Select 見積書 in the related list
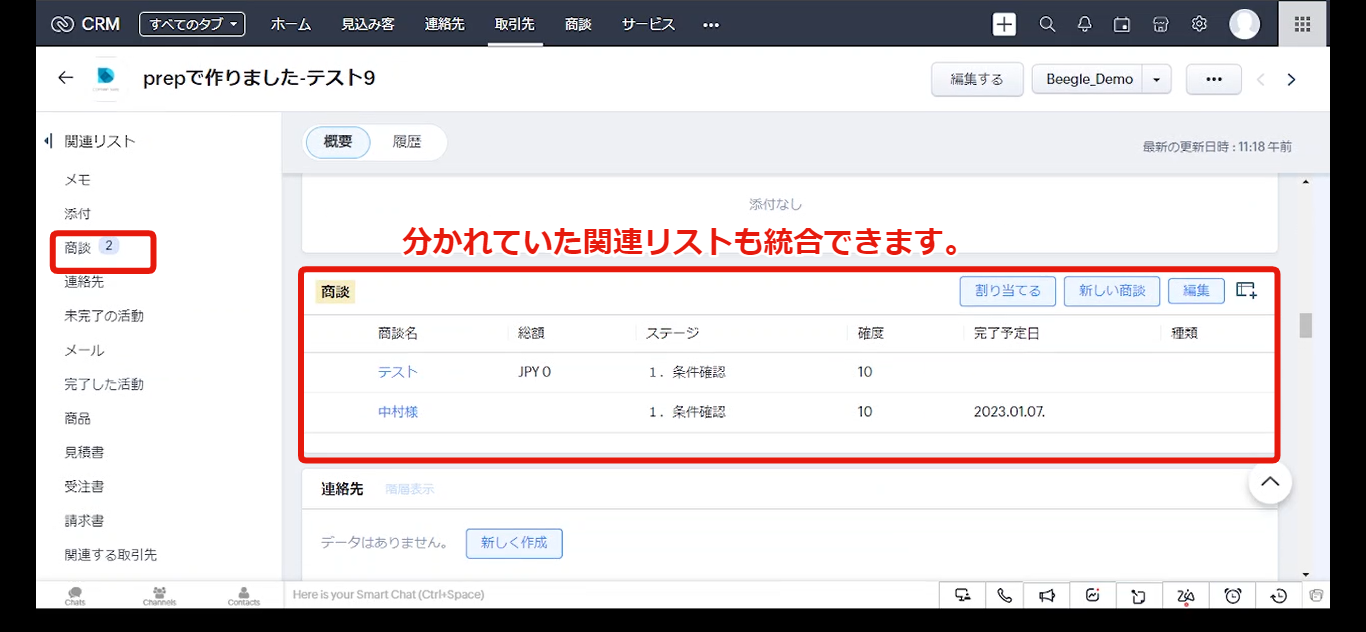This screenshot has width=1366, height=632. point(84,452)
